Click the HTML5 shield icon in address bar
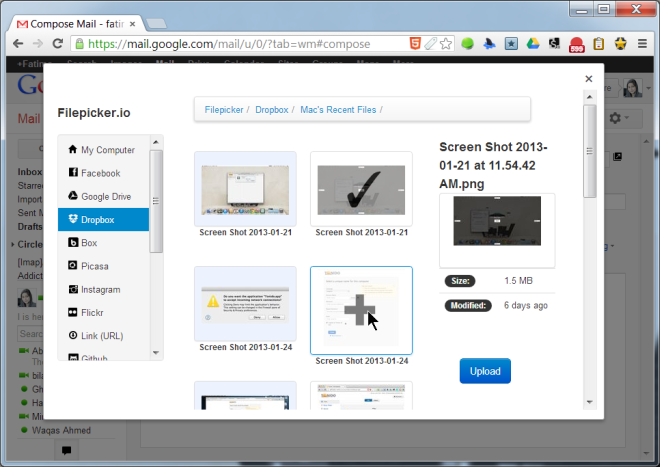 415,43
